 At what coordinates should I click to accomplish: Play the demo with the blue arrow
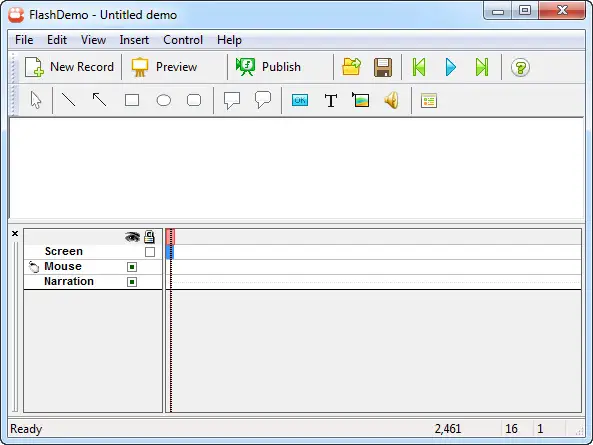click(450, 67)
